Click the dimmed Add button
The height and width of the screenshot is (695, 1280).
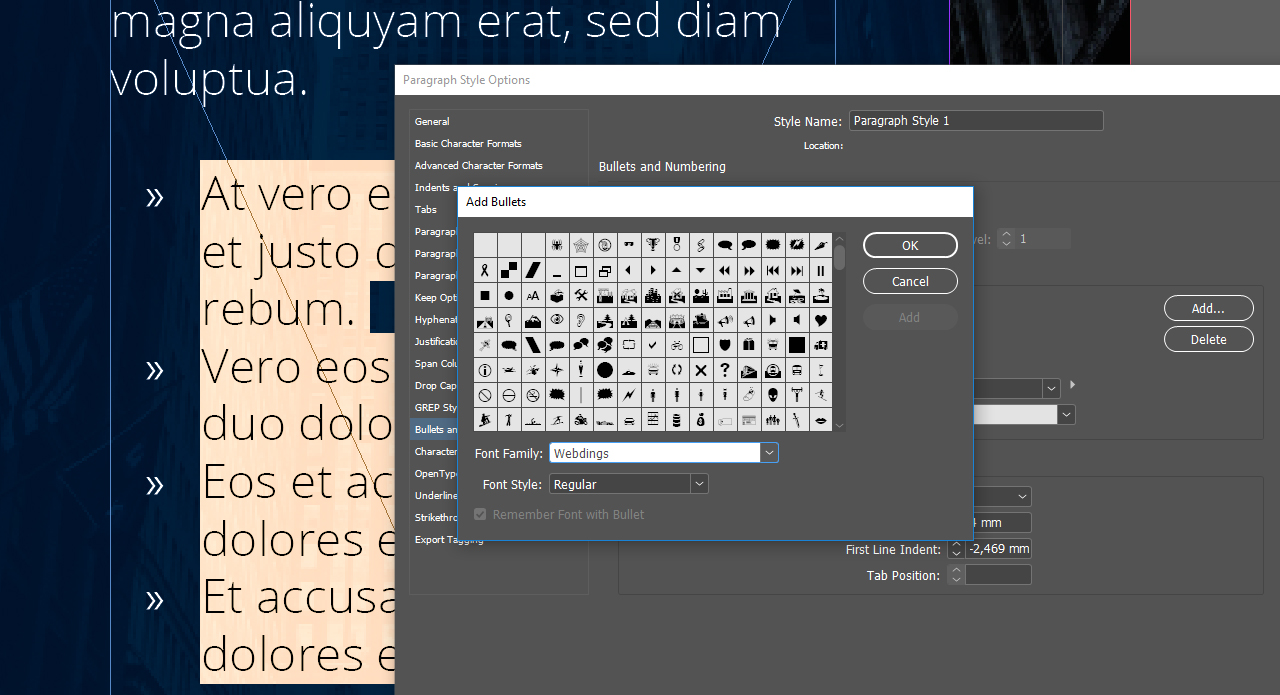(910, 317)
